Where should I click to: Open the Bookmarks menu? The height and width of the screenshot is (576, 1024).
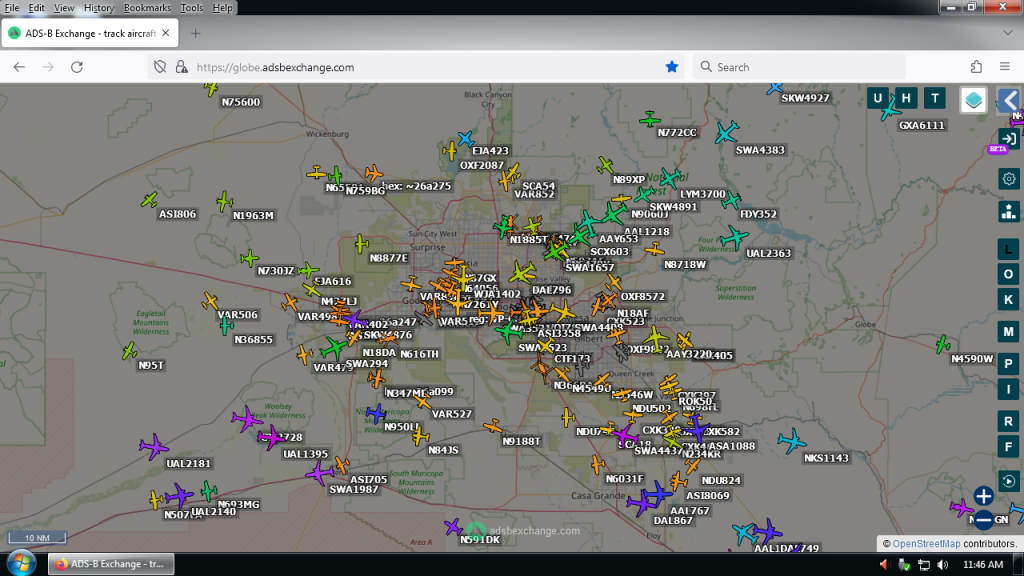(147, 8)
